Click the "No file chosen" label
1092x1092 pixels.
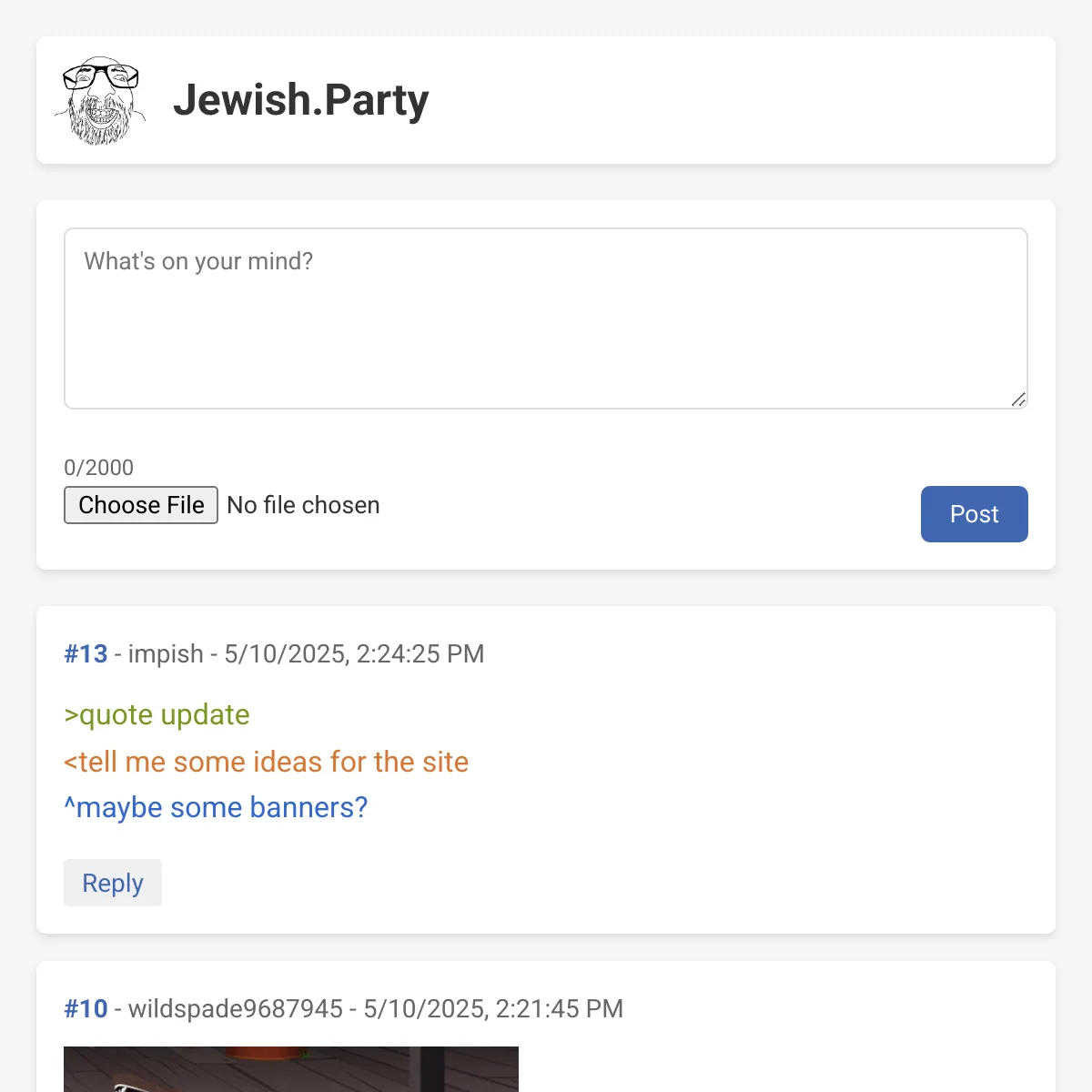(x=303, y=505)
